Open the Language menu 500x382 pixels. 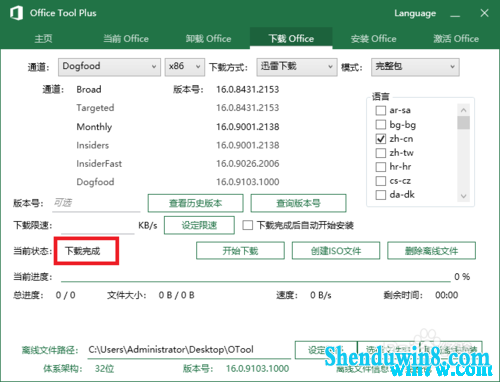pos(415,13)
